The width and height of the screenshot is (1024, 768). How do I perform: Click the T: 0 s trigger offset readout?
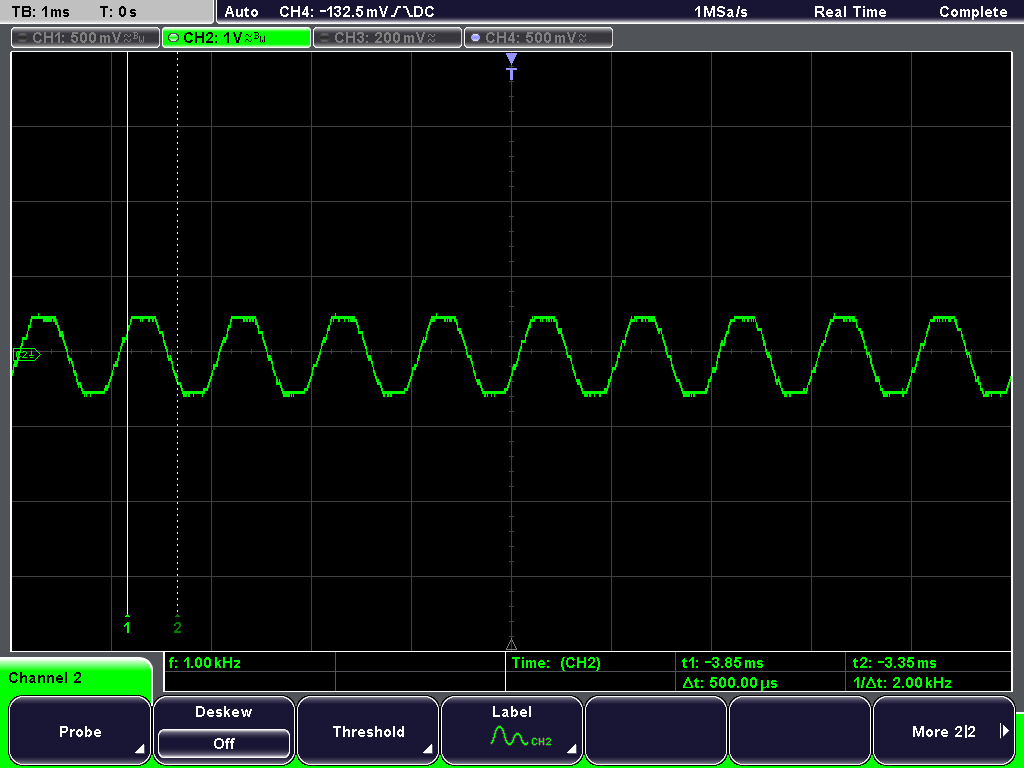[x=118, y=12]
